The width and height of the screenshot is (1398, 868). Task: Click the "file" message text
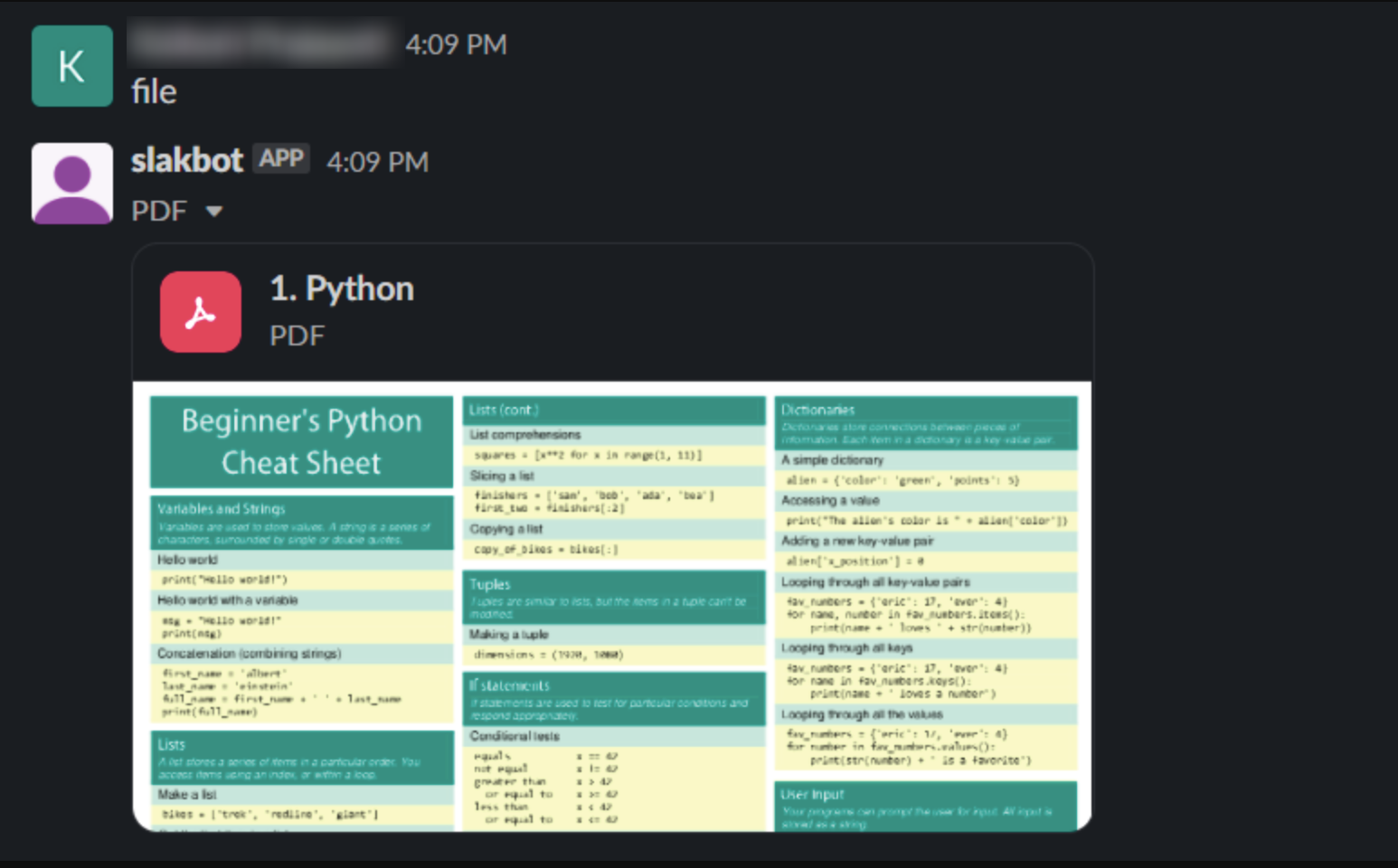pyautogui.click(x=154, y=91)
